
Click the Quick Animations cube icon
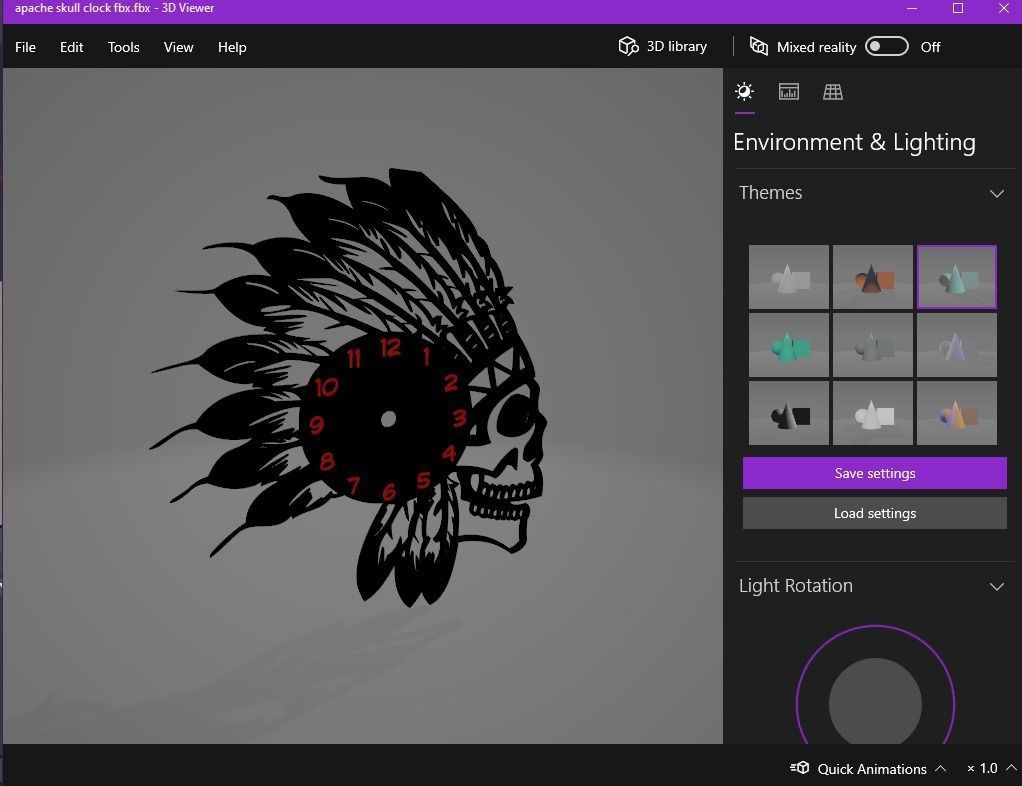click(x=799, y=768)
